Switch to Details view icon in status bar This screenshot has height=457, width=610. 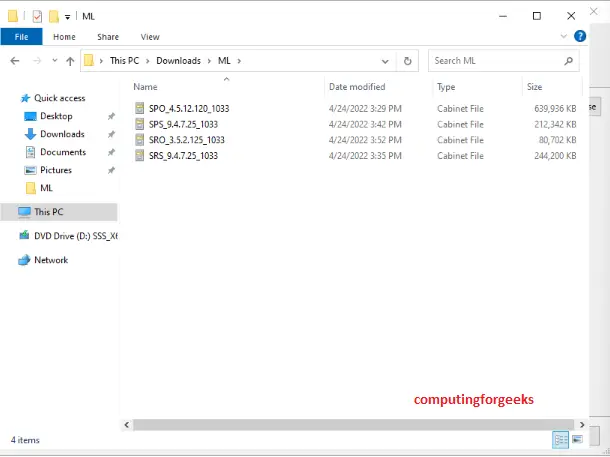(x=560, y=440)
